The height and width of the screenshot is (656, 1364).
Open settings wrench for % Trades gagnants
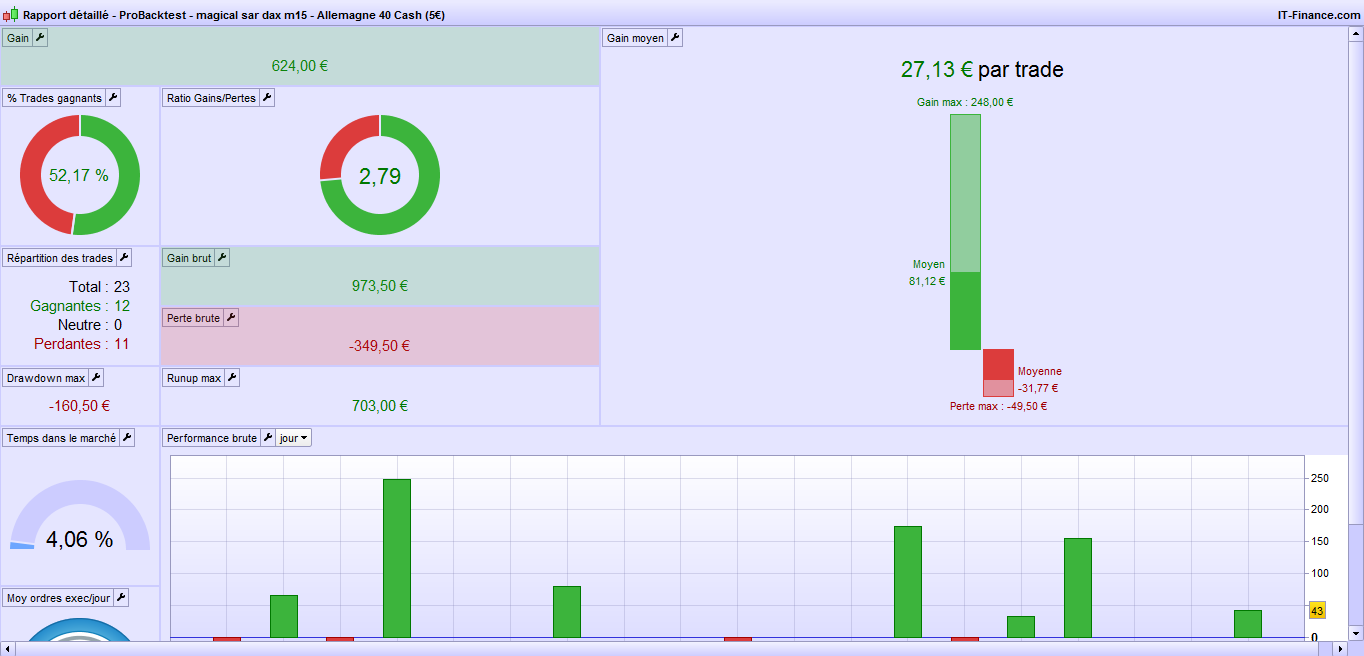pos(113,98)
